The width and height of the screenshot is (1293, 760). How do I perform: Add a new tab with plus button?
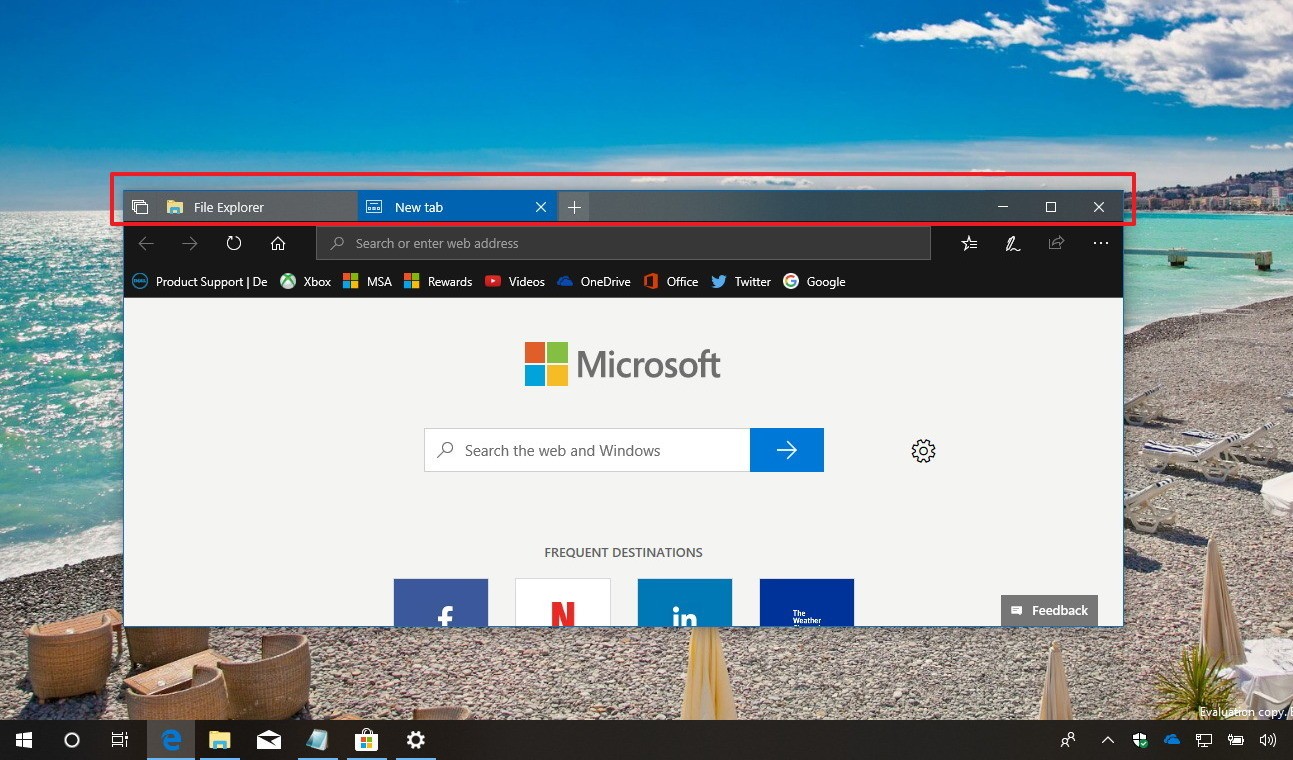[574, 207]
